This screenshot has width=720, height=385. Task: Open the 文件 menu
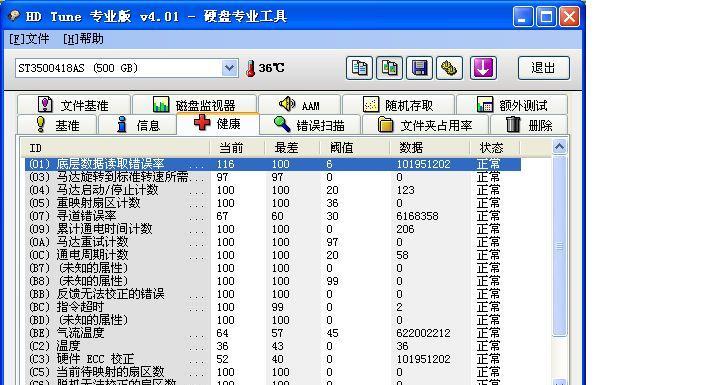point(29,39)
